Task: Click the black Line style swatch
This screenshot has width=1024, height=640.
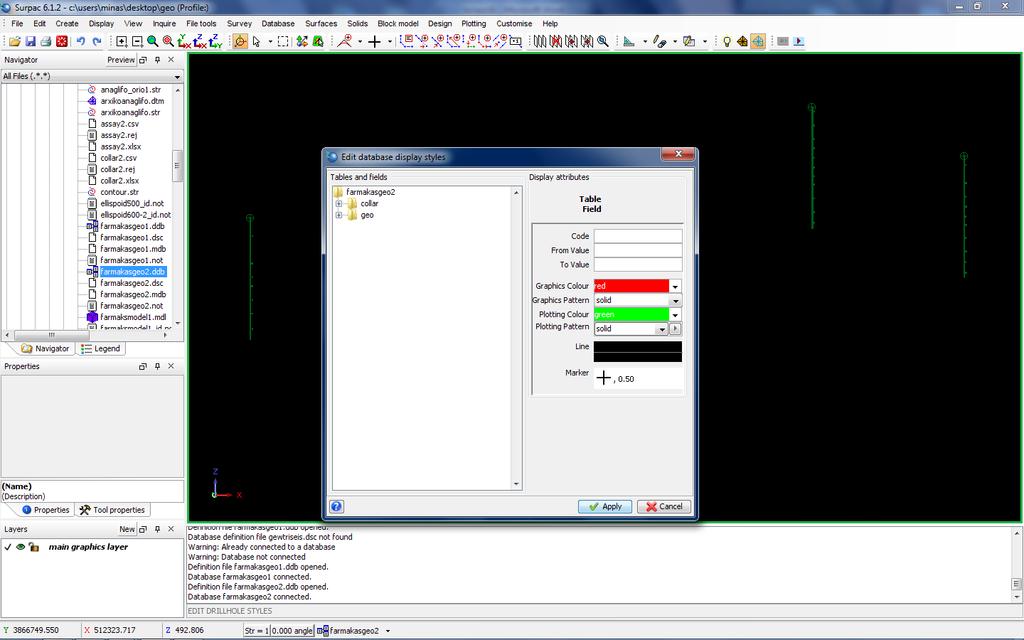Action: coord(637,351)
